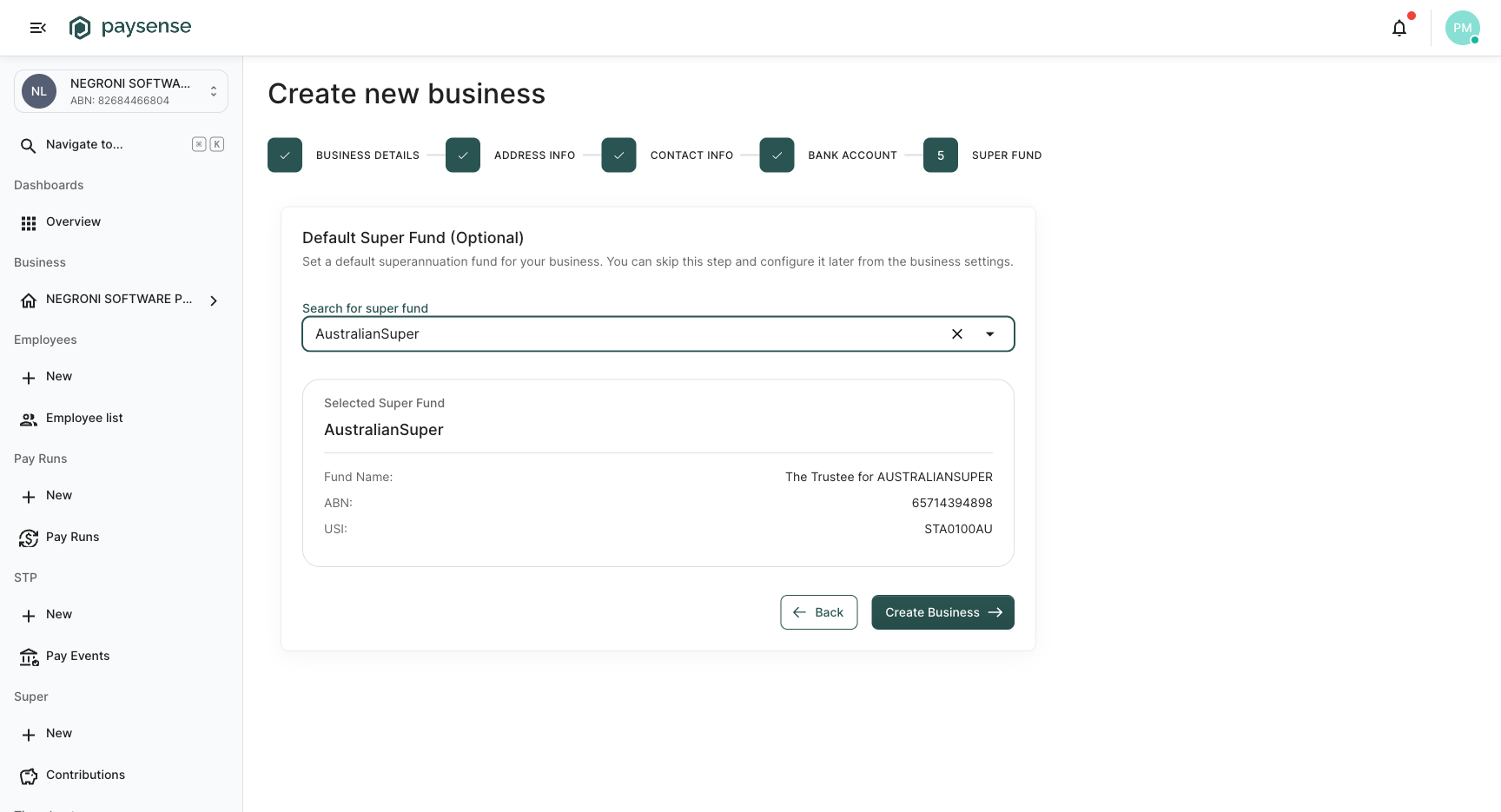Click the SUPER FUND step label

[1007, 155]
